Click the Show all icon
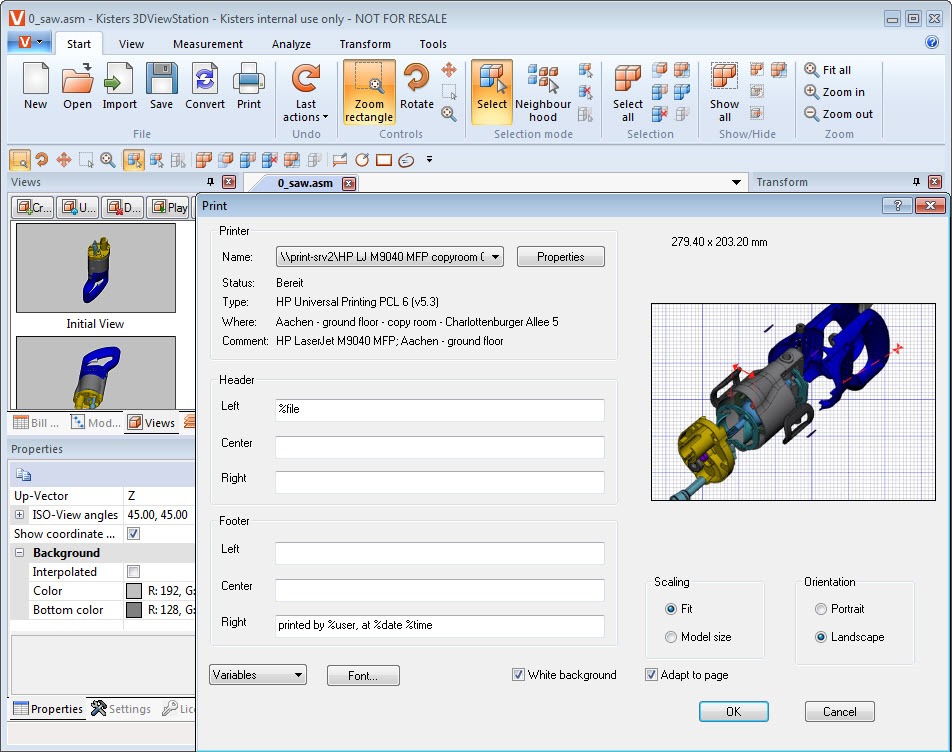The image size is (952, 752). pyautogui.click(x=724, y=92)
